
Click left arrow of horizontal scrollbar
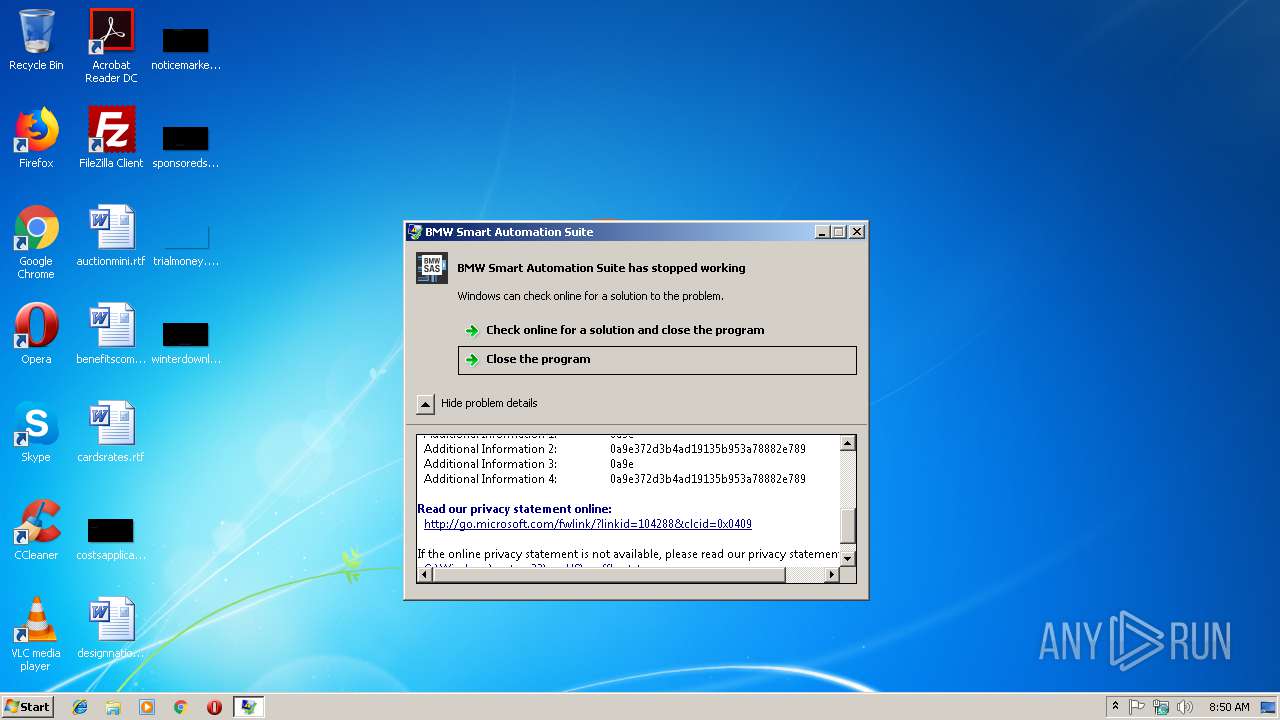tap(425, 574)
